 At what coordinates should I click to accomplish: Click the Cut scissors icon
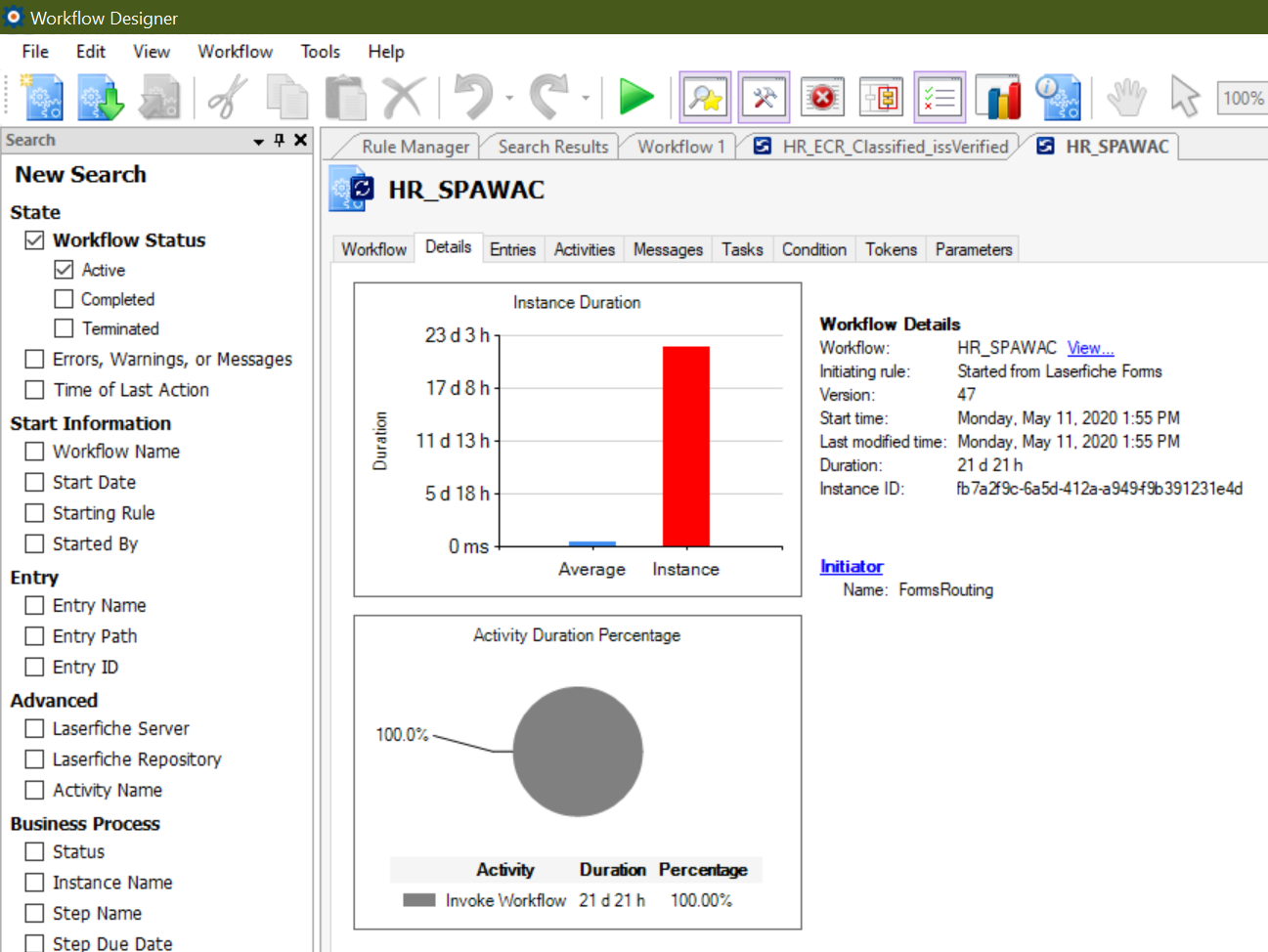coord(228,98)
